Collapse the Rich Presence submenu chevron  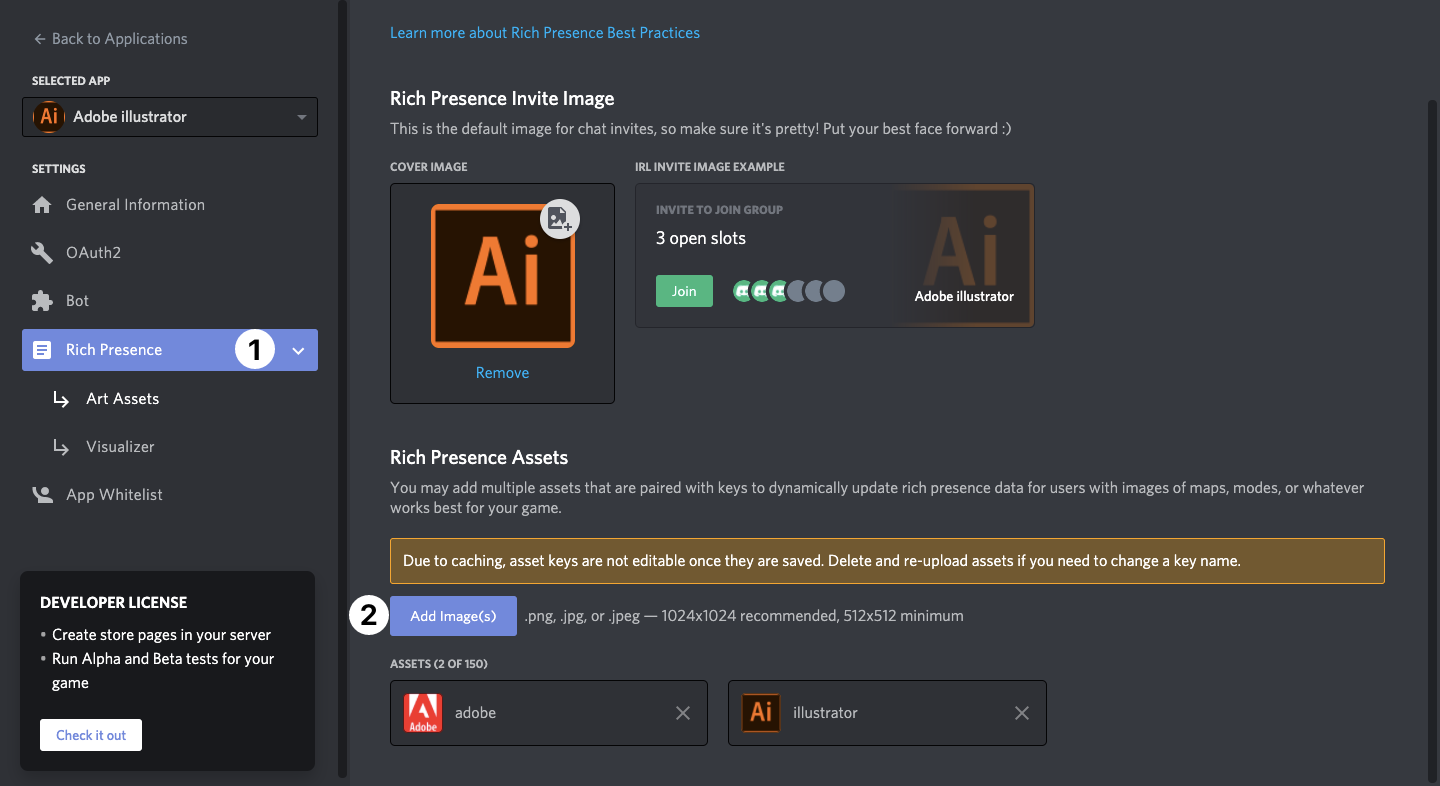click(298, 351)
